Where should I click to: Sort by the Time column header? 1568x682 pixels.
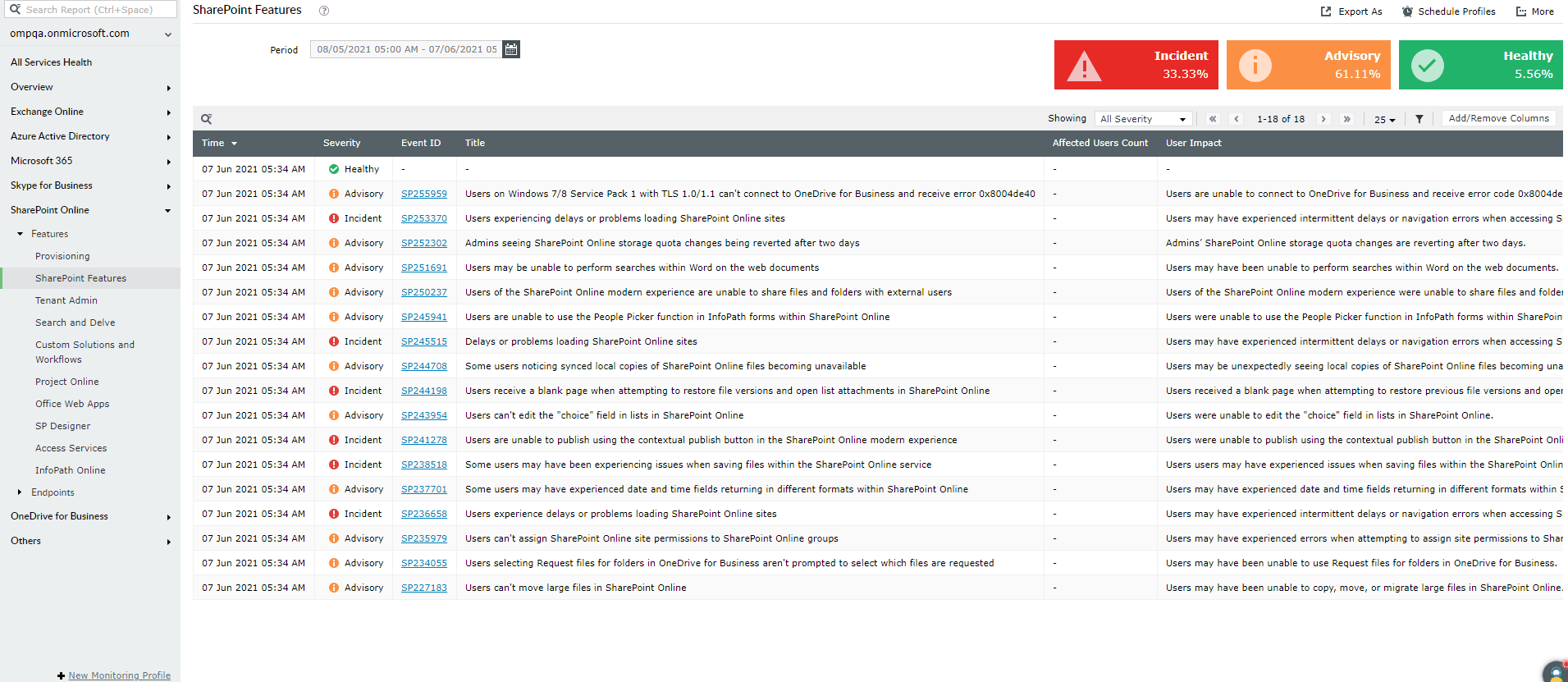[219, 143]
